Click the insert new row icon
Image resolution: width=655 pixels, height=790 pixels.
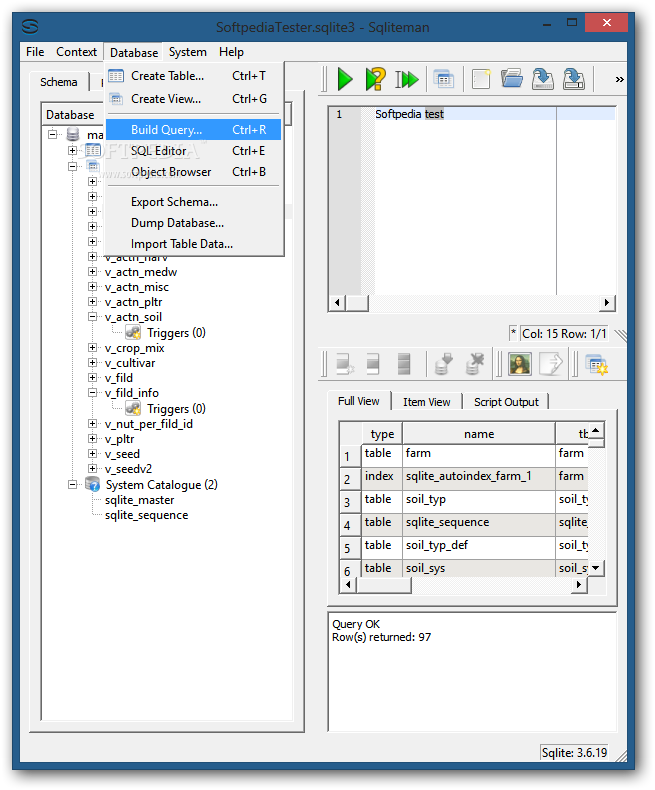point(345,364)
